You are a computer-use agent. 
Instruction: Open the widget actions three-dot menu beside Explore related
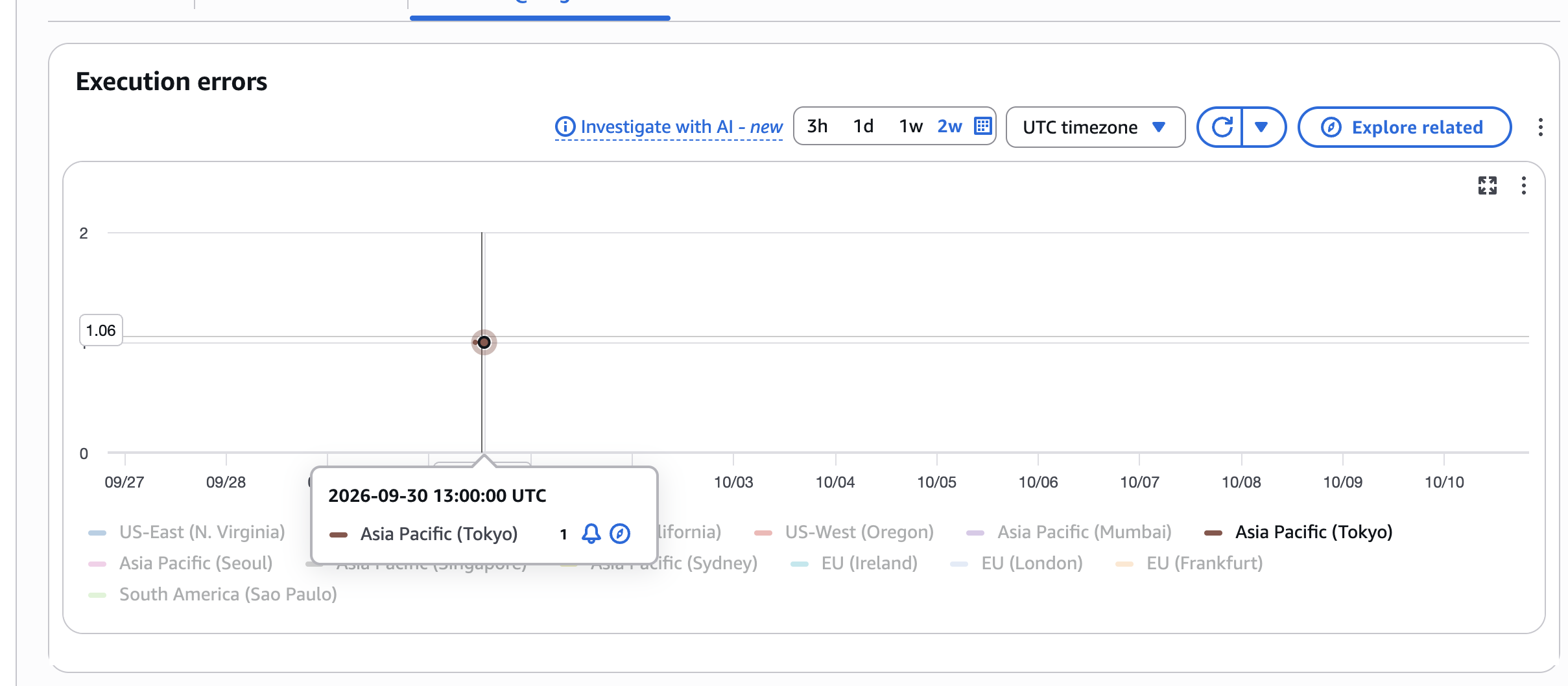click(1540, 127)
